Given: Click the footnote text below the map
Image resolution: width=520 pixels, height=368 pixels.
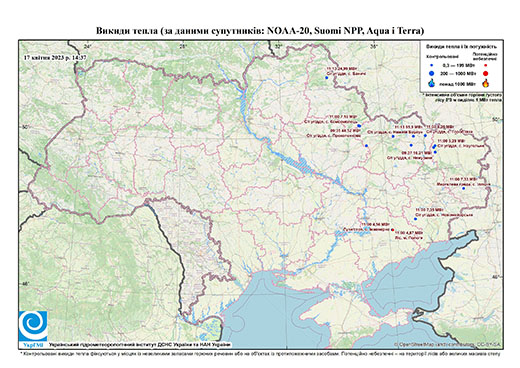Looking at the screenshot, I should click(x=260, y=352).
